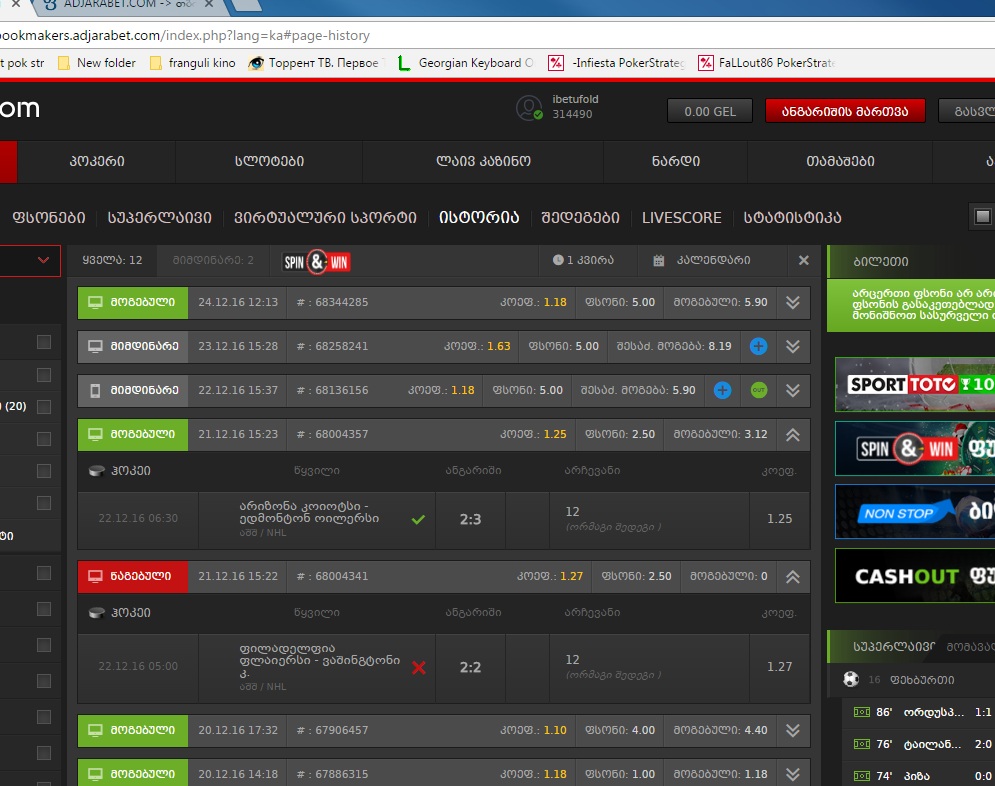
Task: Tick the sidebar checkbox beside the 2:2 score row
Action: [x=44, y=681]
